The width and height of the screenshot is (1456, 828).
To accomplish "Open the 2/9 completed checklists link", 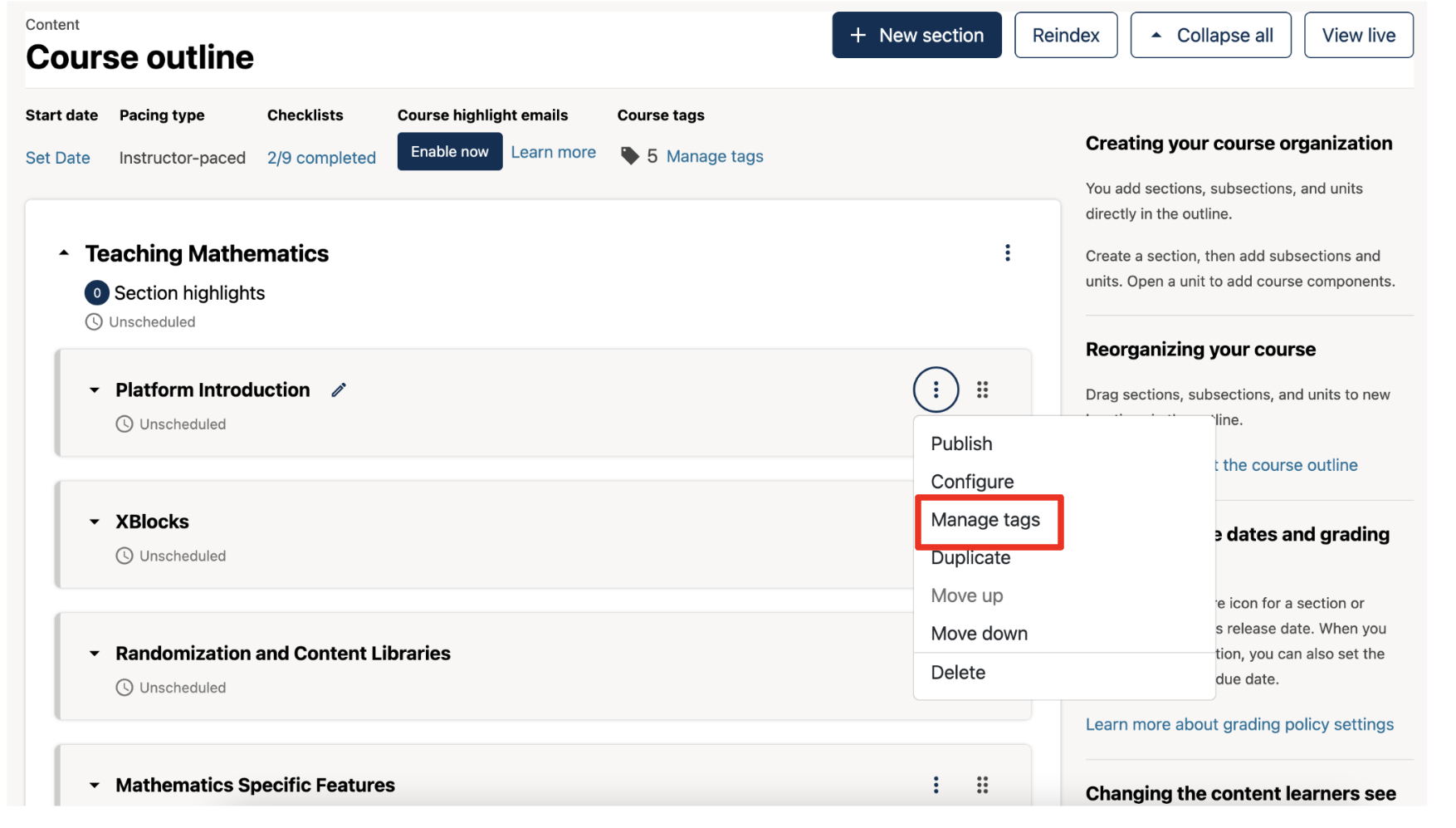I will (x=321, y=158).
